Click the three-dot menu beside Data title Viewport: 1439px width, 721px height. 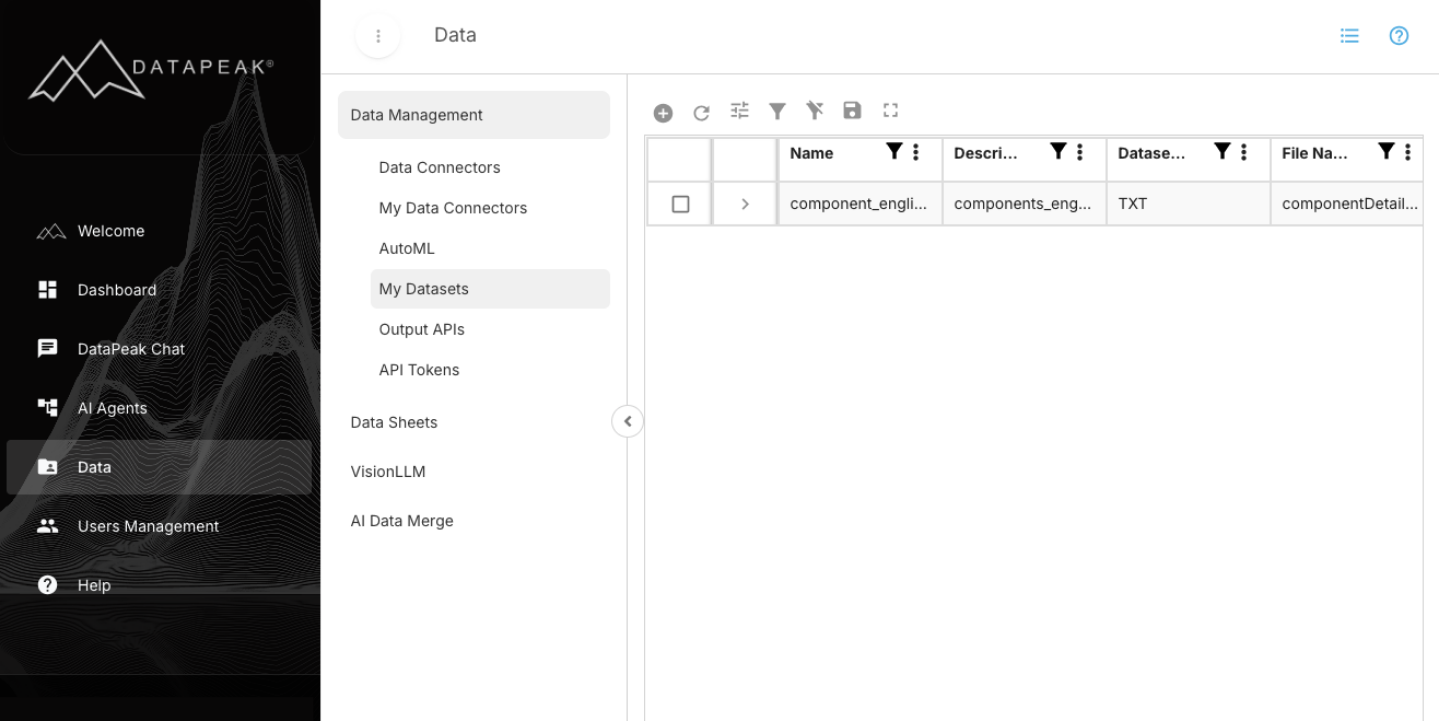point(378,35)
